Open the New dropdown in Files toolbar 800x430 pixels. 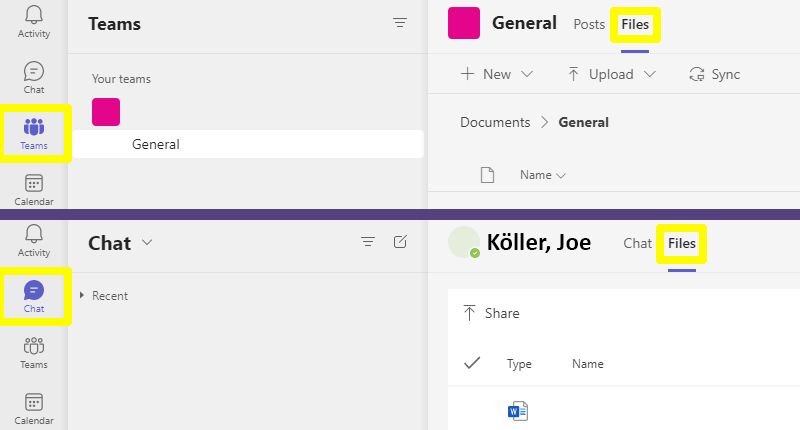496,74
